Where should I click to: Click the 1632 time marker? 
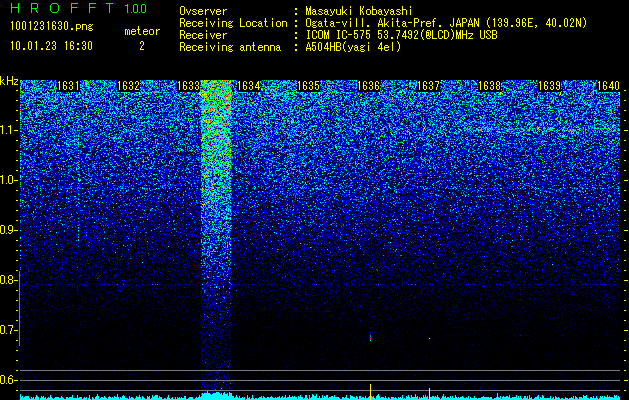tap(128, 86)
